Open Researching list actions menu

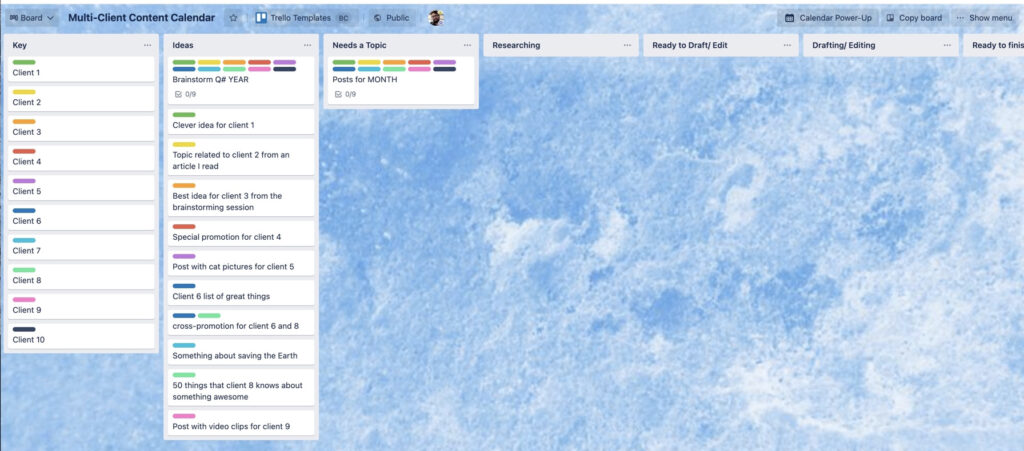click(628, 45)
